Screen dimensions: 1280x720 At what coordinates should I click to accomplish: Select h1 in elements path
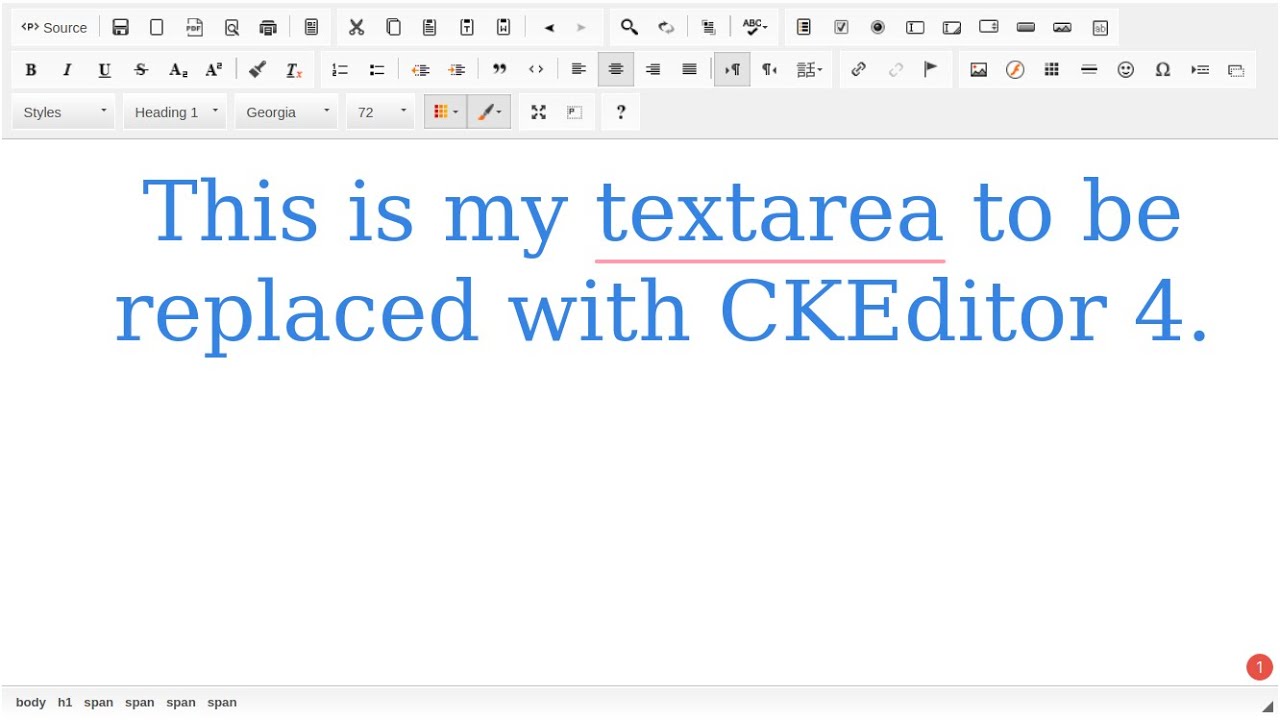pyautogui.click(x=65, y=702)
